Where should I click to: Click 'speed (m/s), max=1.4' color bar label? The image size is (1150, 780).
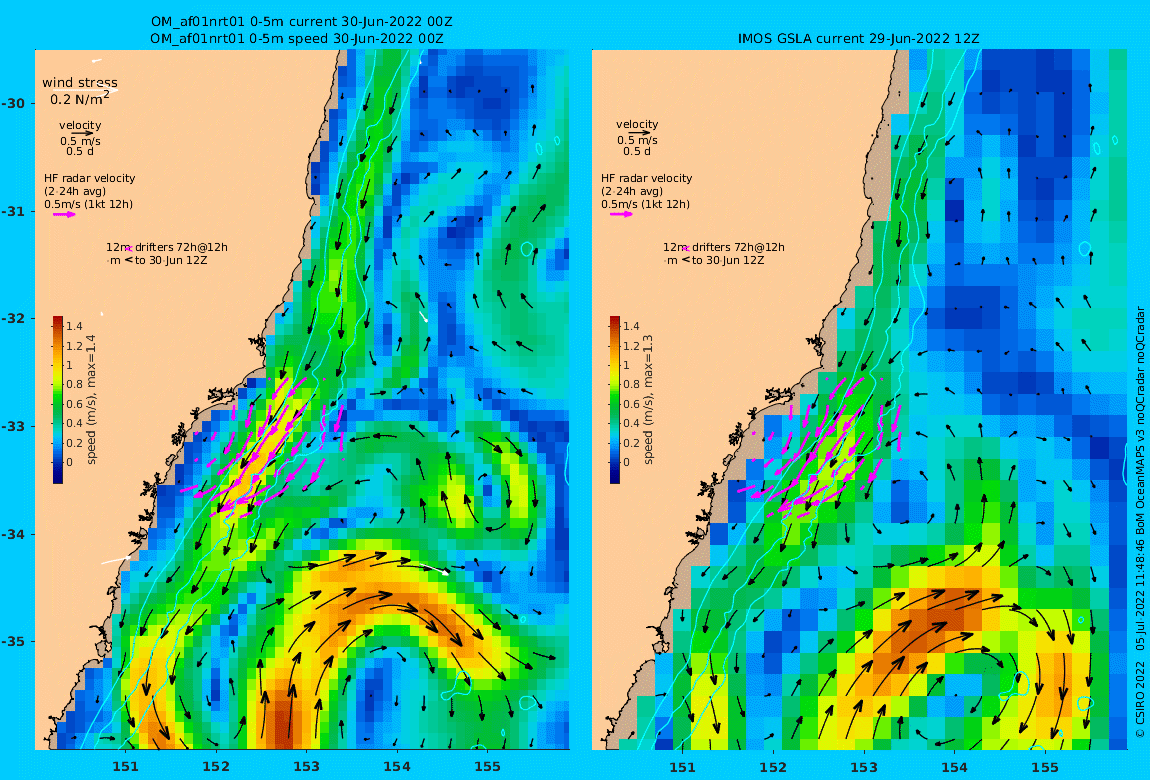pyautogui.click(x=92, y=400)
